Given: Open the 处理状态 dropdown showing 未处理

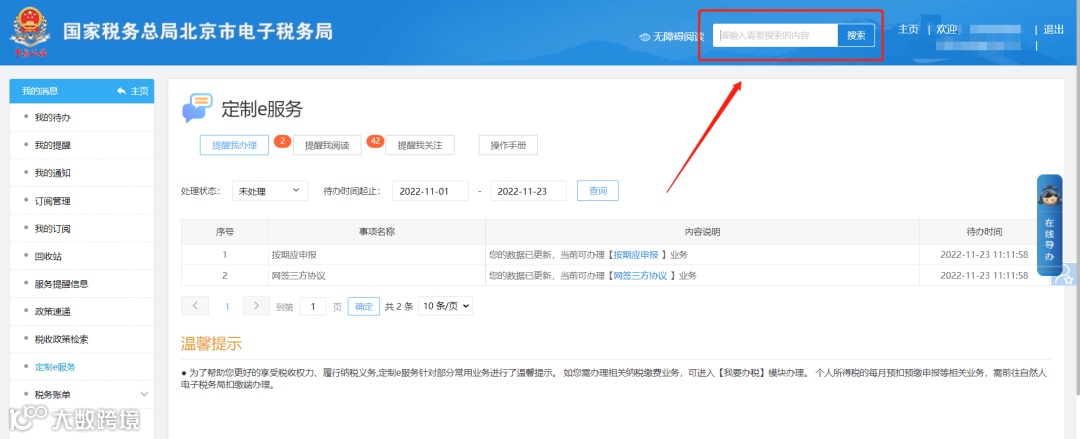Looking at the screenshot, I should [x=270, y=191].
